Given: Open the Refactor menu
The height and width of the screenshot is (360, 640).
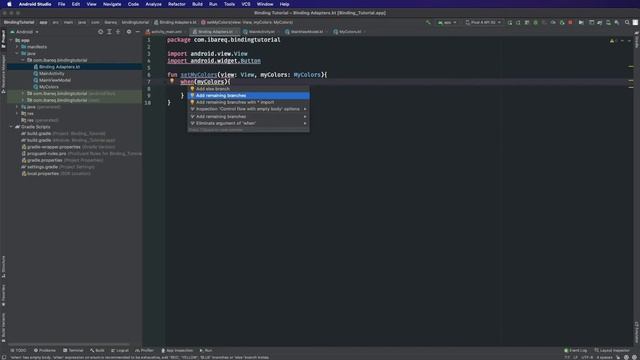Looking at the screenshot, I should [x=177, y=4].
